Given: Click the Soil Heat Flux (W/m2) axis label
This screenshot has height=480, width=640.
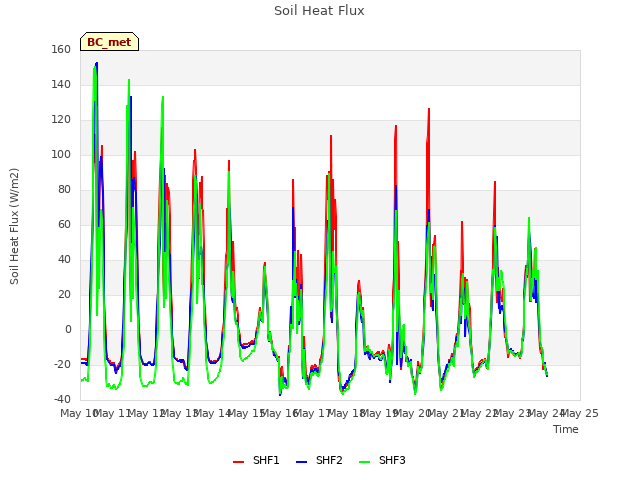Looking at the screenshot, I should [14, 226].
